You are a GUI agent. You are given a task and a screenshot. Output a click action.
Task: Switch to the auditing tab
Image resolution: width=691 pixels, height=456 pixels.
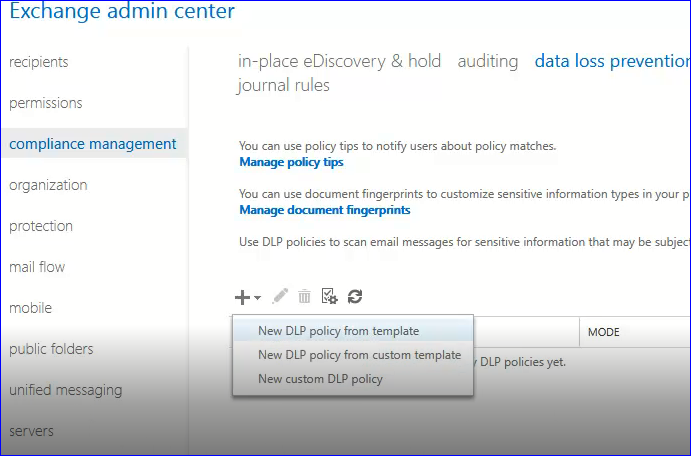488,61
